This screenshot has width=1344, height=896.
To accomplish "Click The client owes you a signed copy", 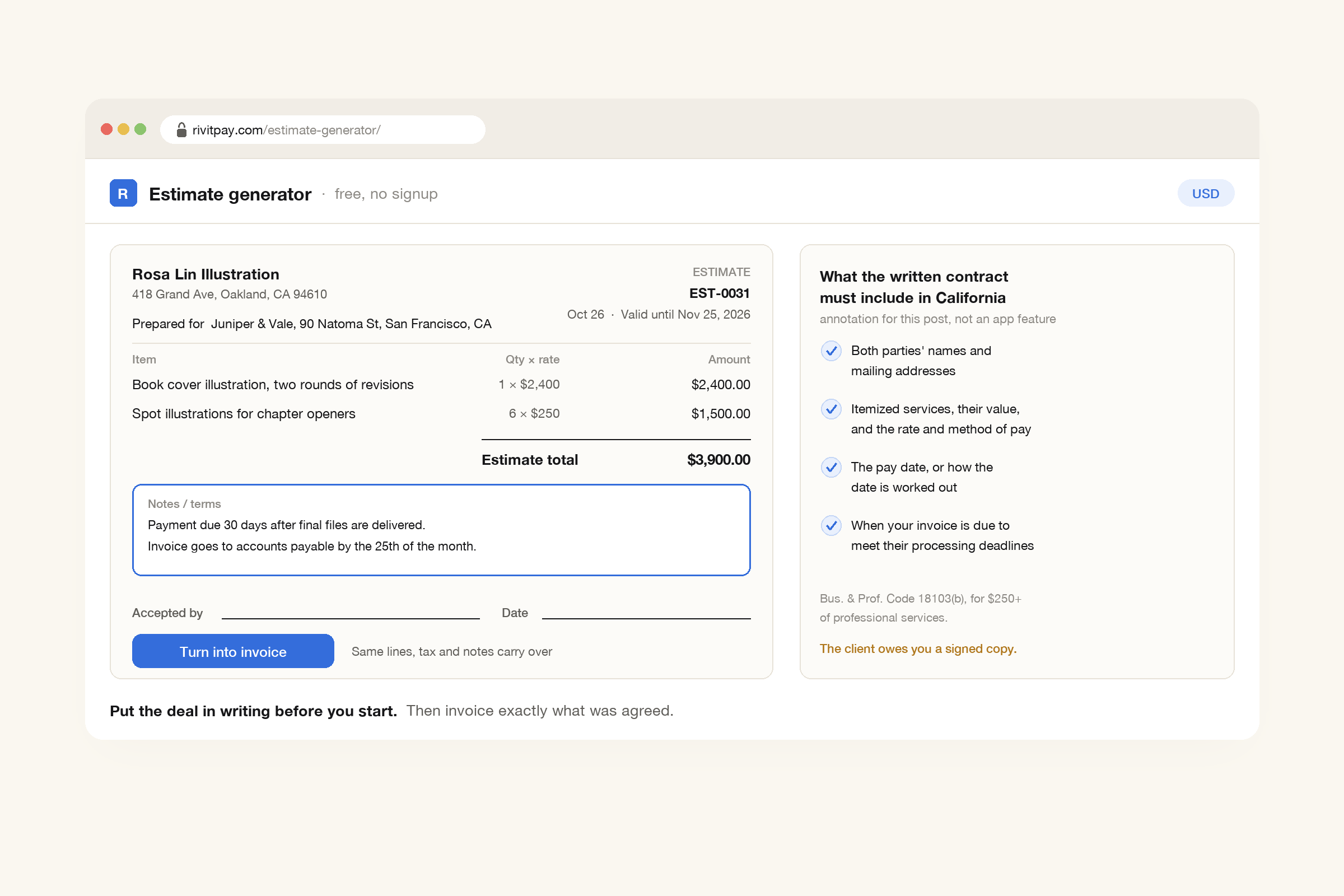I will point(918,648).
